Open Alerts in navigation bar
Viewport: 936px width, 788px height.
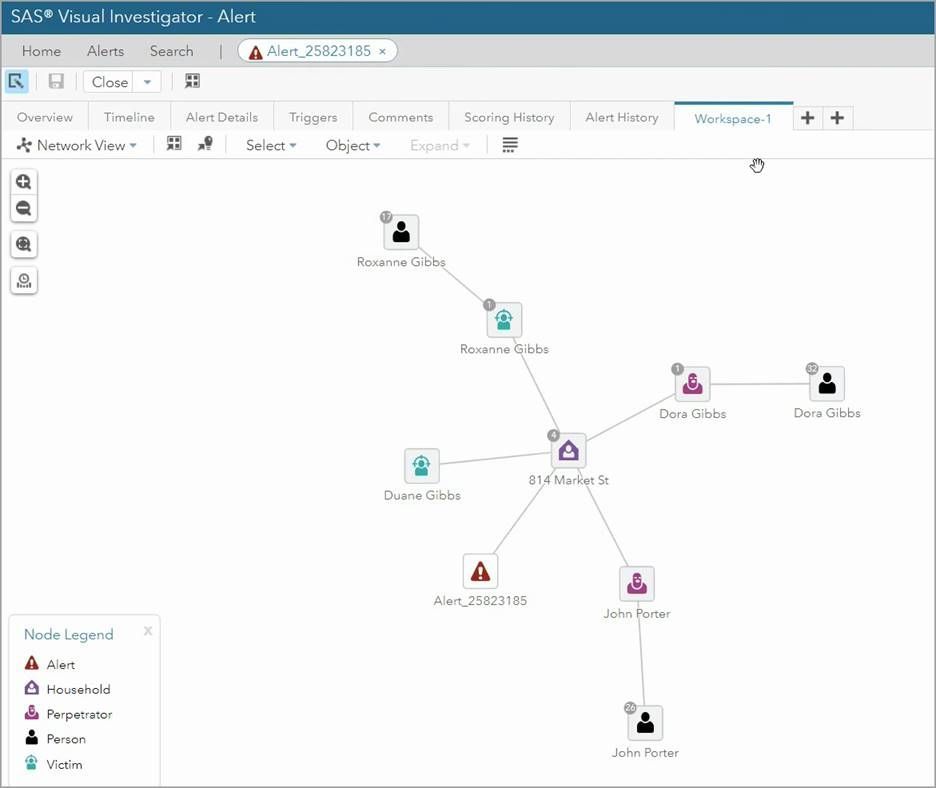pyautogui.click(x=106, y=51)
